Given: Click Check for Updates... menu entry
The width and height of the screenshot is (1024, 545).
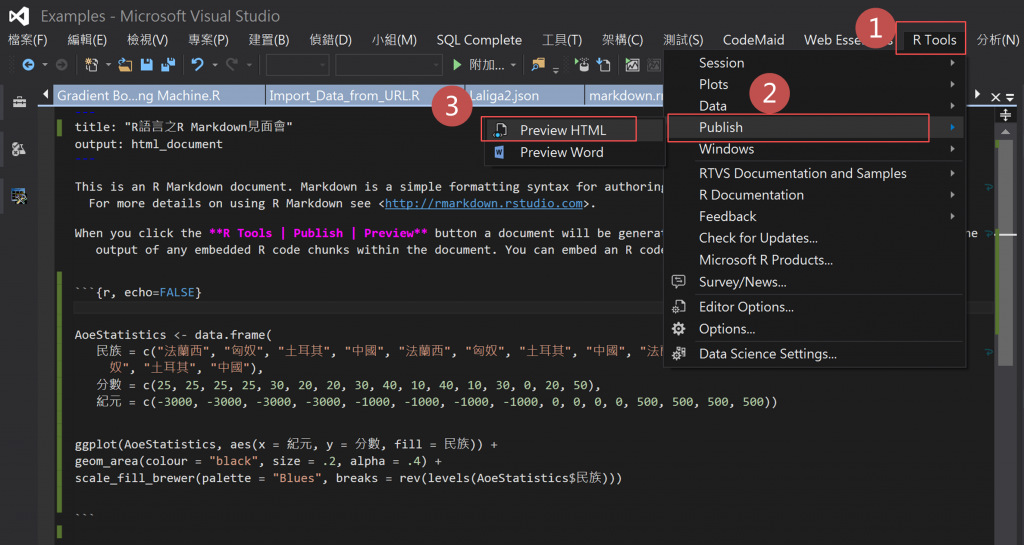Looking at the screenshot, I should tap(758, 238).
